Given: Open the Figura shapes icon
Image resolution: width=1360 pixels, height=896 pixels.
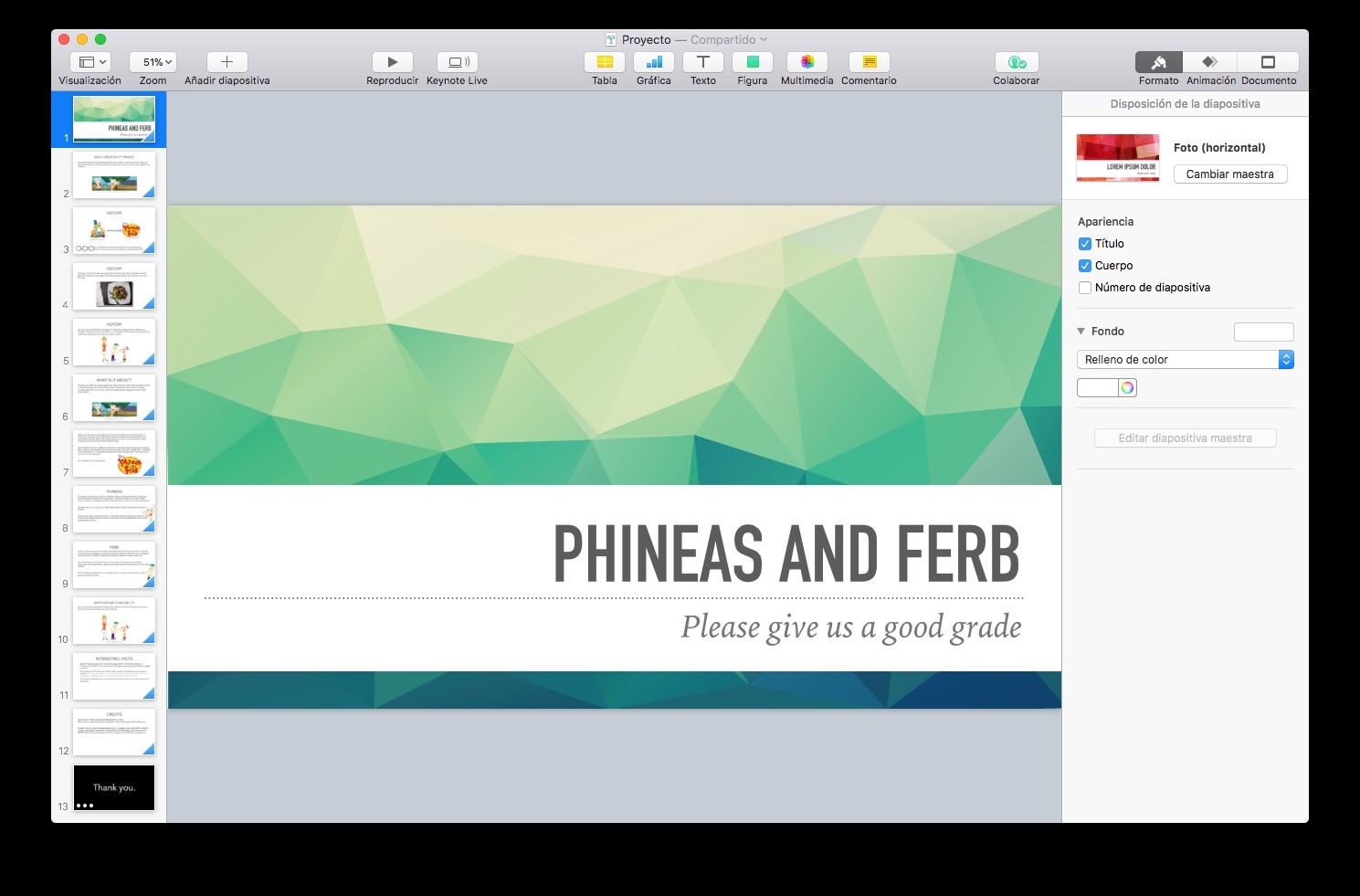Looking at the screenshot, I should click(753, 62).
